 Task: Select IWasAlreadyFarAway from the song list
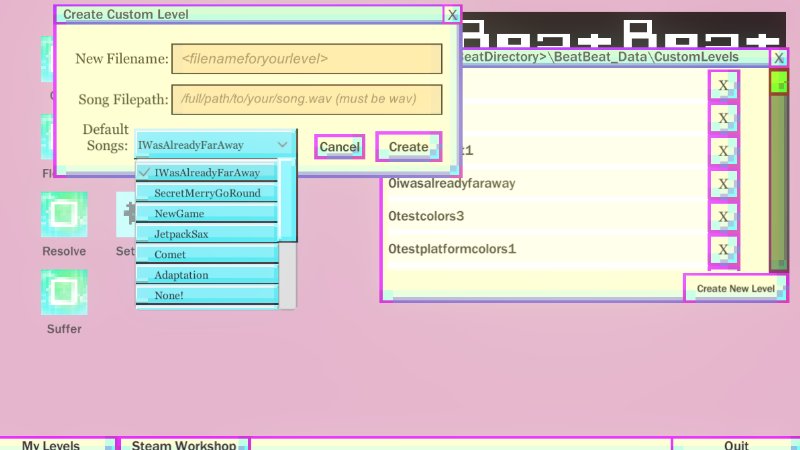[x=207, y=172]
